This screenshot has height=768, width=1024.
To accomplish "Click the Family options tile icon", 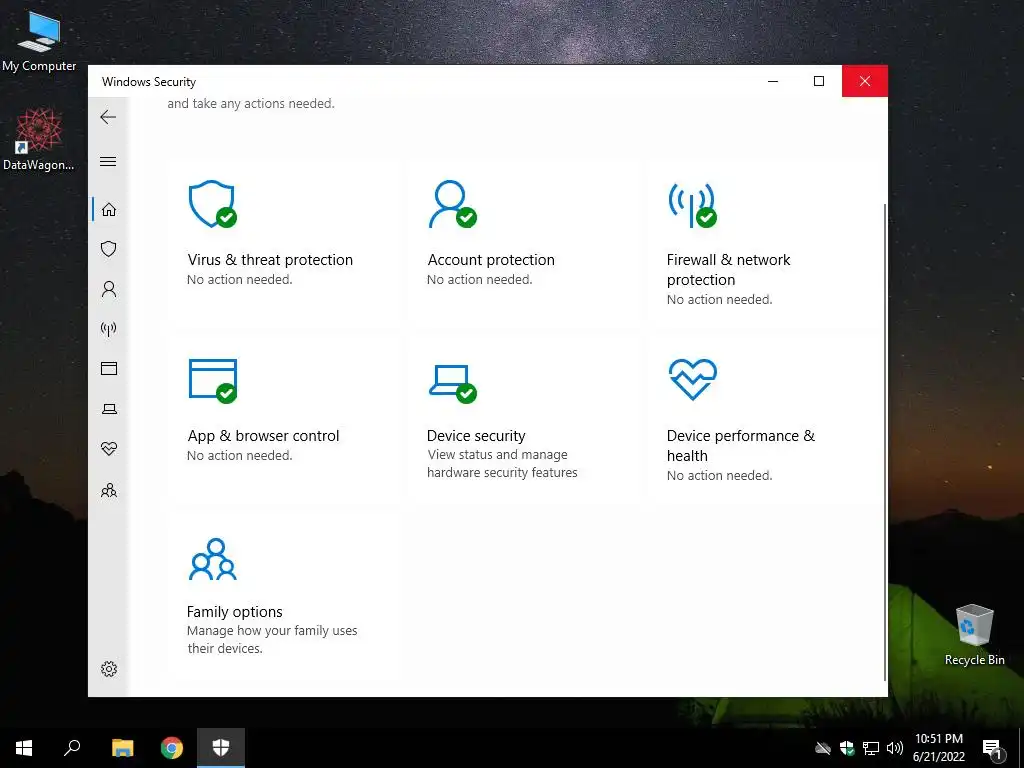I will point(212,559).
